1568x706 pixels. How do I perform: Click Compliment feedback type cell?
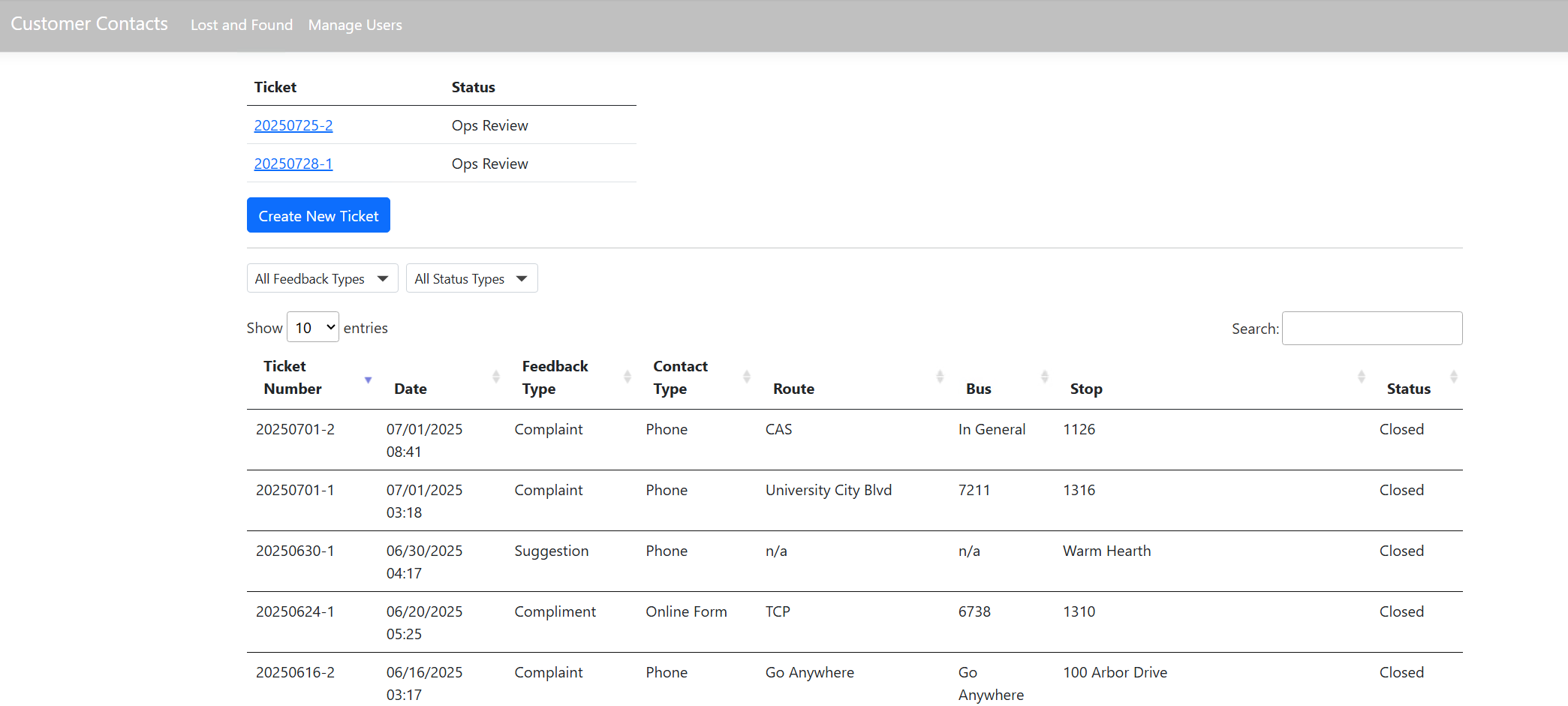[x=555, y=611]
